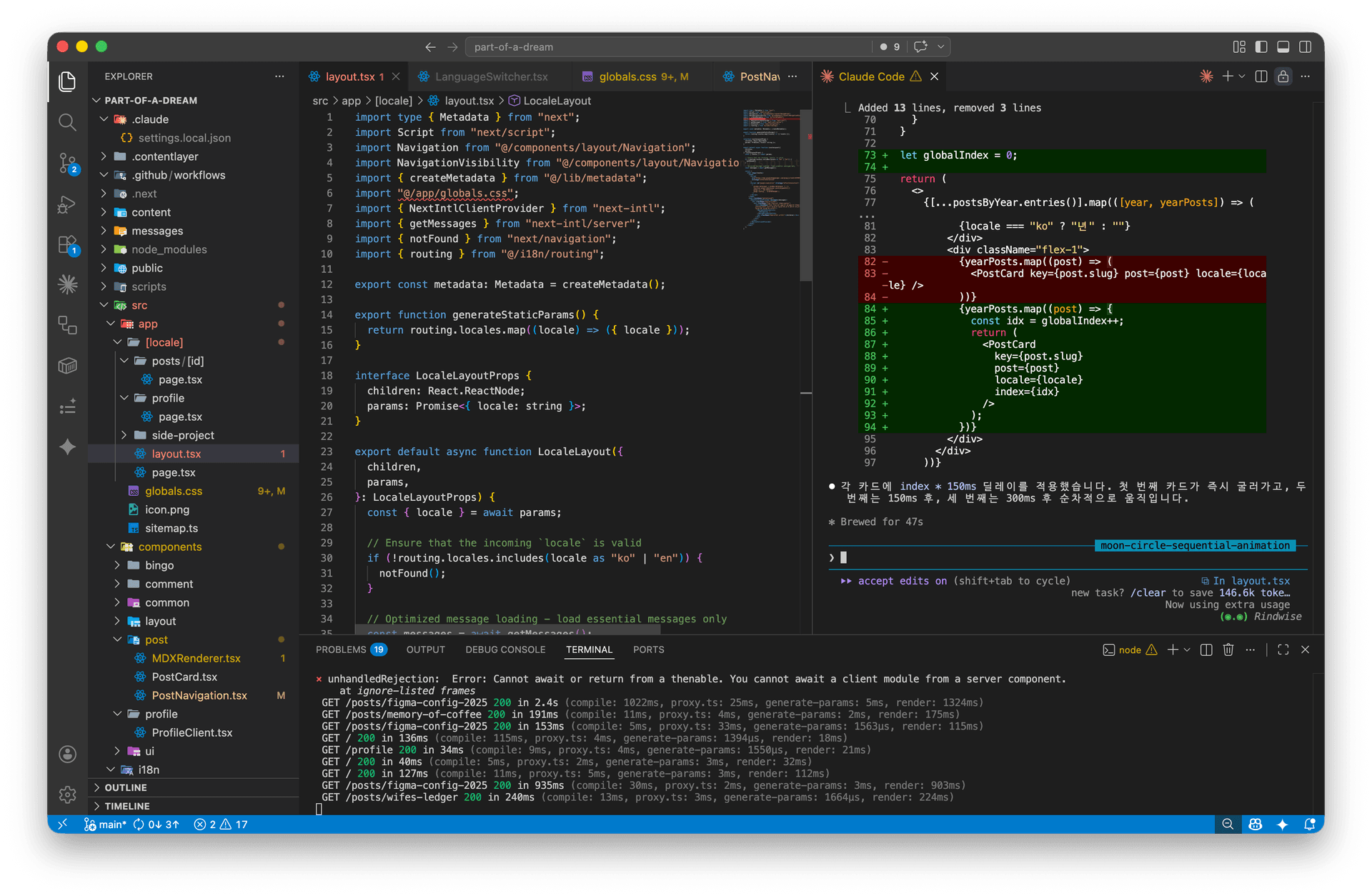Toggle the lock editor group icon

[1283, 76]
